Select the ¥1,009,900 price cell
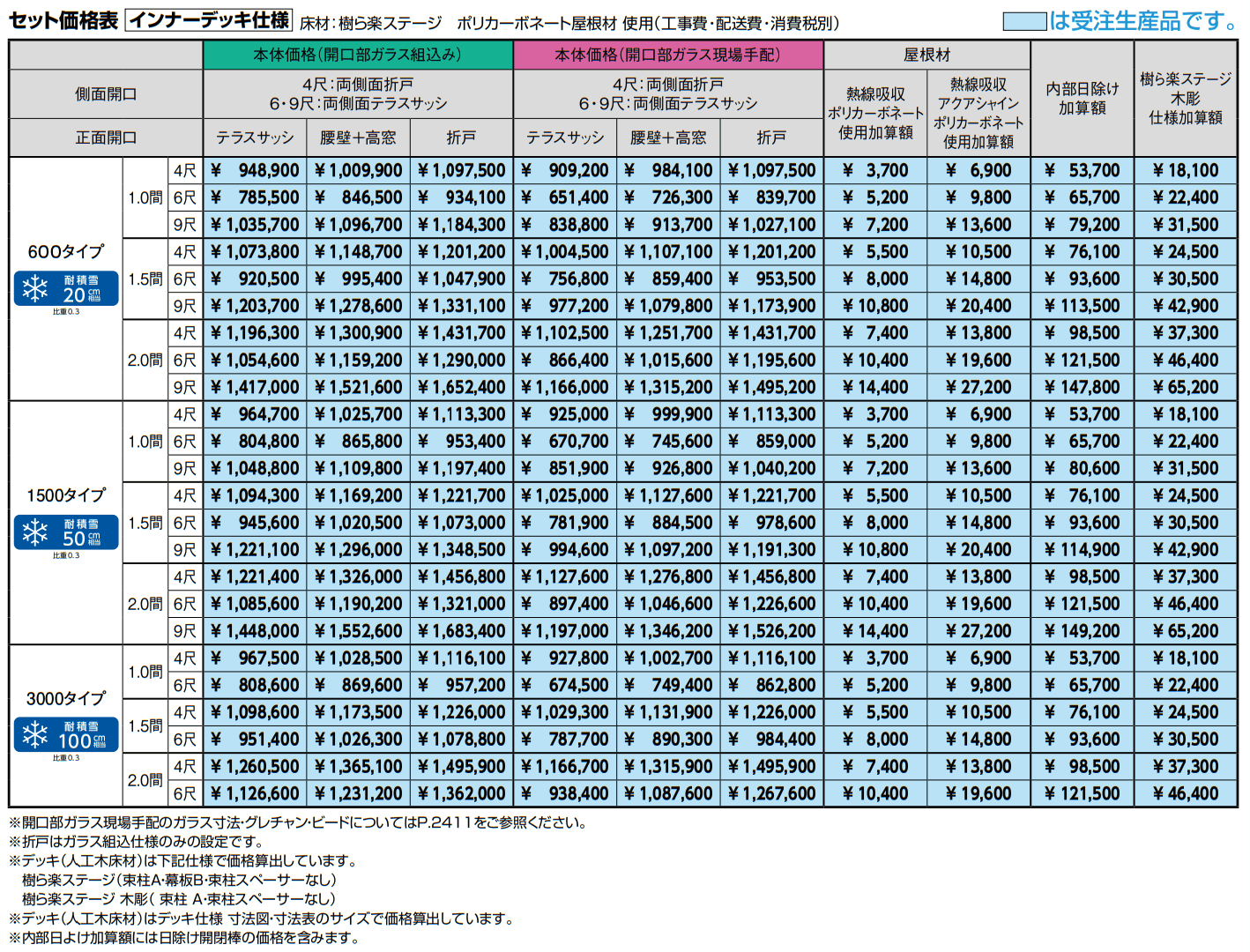 (358, 170)
